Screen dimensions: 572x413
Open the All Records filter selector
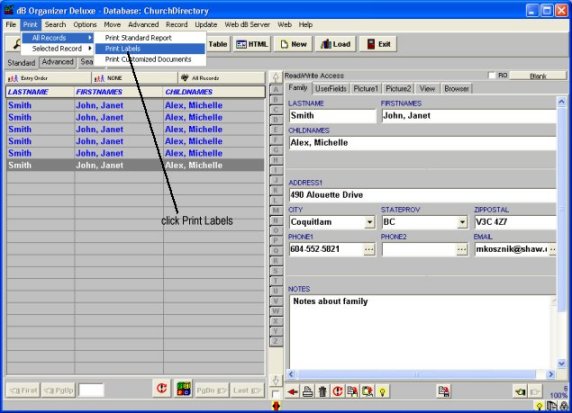coord(221,78)
